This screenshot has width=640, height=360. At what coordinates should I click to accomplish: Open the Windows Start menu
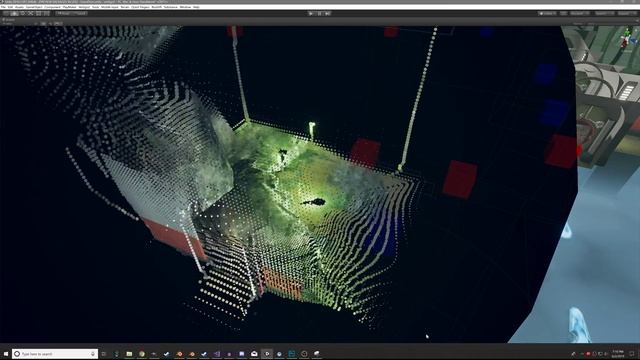[6, 354]
